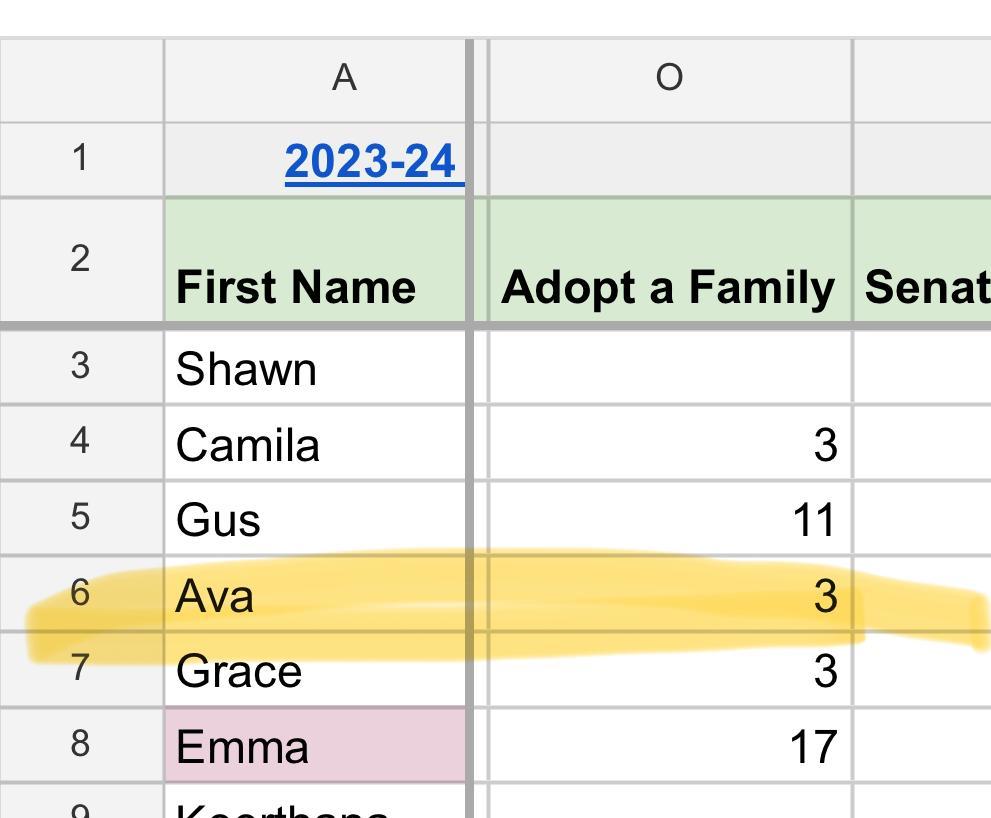991x818 pixels.
Task: Select the cell containing Camila
Action: pos(315,443)
